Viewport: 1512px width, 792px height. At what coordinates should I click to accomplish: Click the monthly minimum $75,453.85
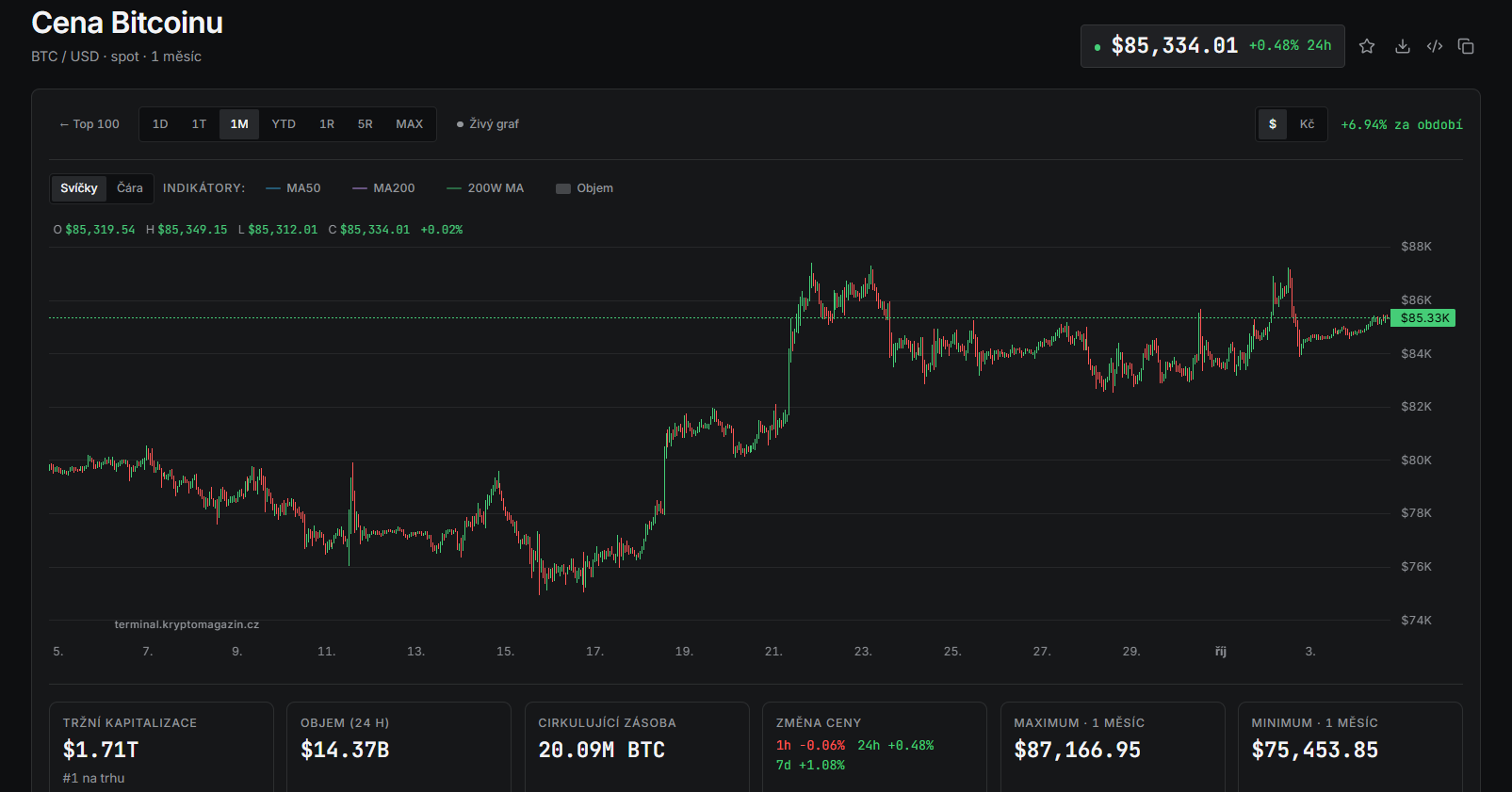click(1315, 750)
